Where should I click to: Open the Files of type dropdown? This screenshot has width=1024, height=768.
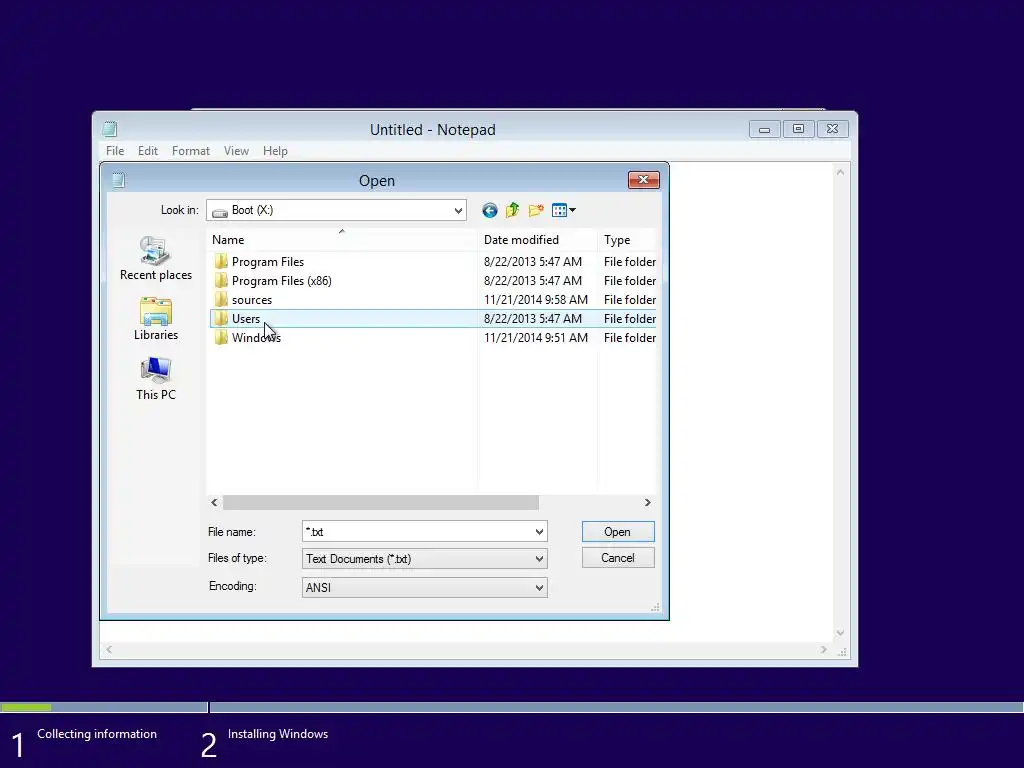[539, 559]
